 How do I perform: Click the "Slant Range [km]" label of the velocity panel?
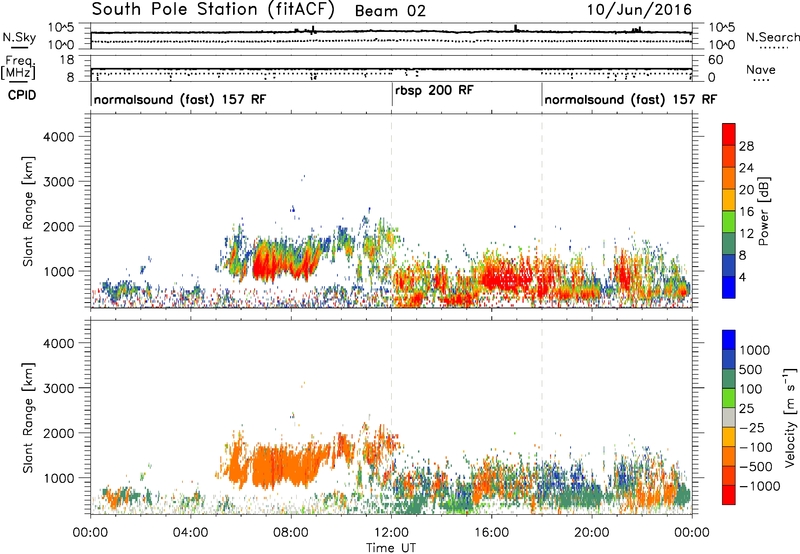tap(28, 418)
